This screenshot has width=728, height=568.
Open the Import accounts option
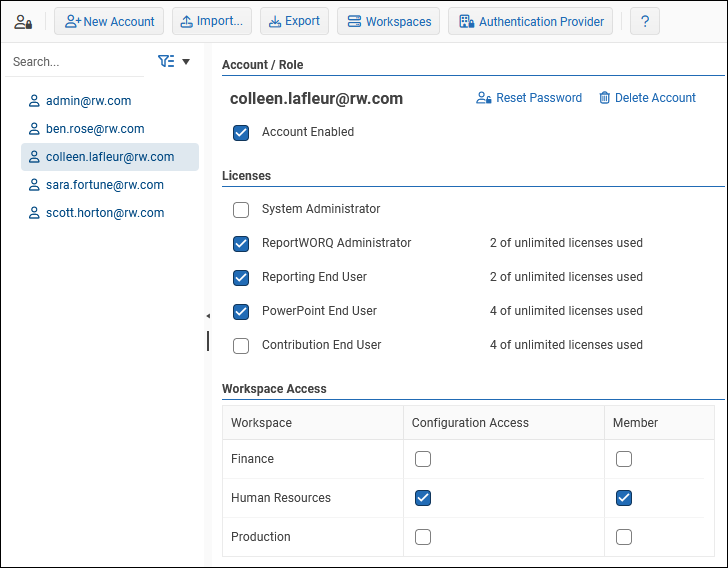pos(211,22)
